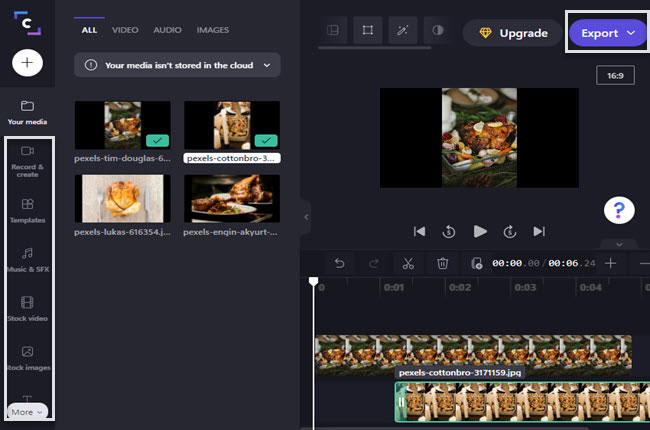The width and height of the screenshot is (650, 430).
Task: Collapse the preview with the down chevron
Action: click(619, 244)
